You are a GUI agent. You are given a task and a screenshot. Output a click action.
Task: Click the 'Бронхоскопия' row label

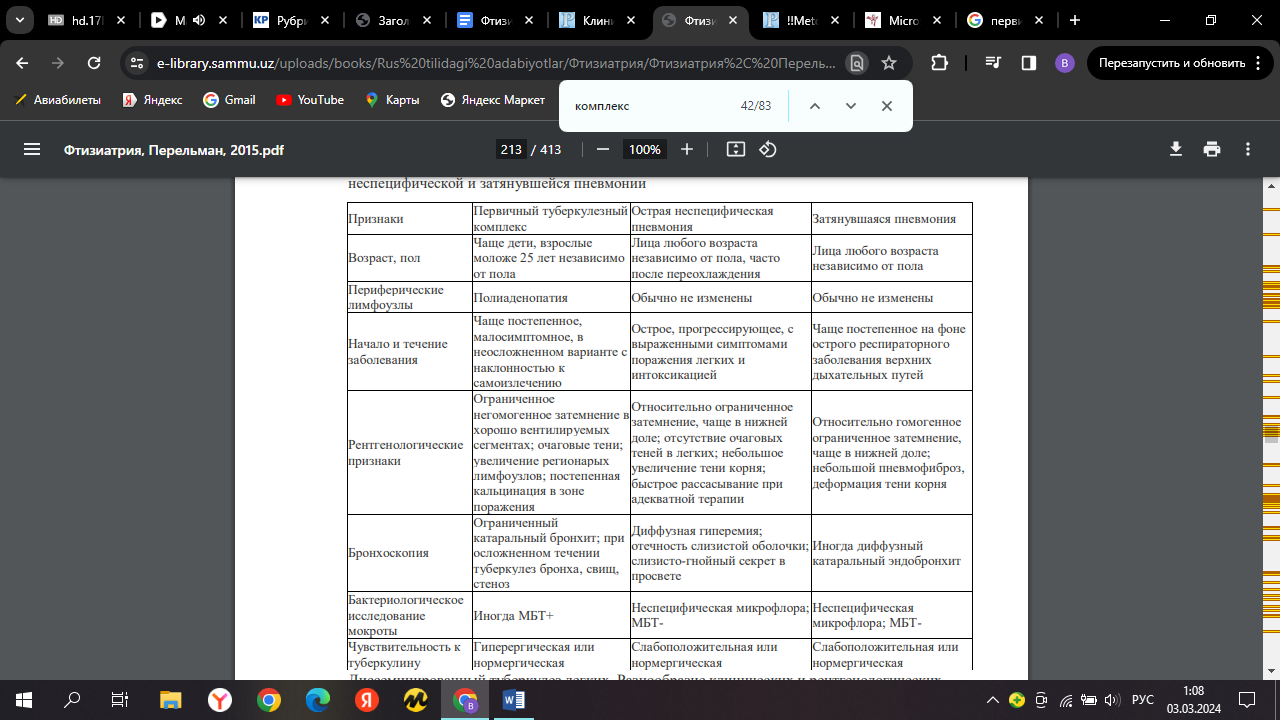[409, 553]
